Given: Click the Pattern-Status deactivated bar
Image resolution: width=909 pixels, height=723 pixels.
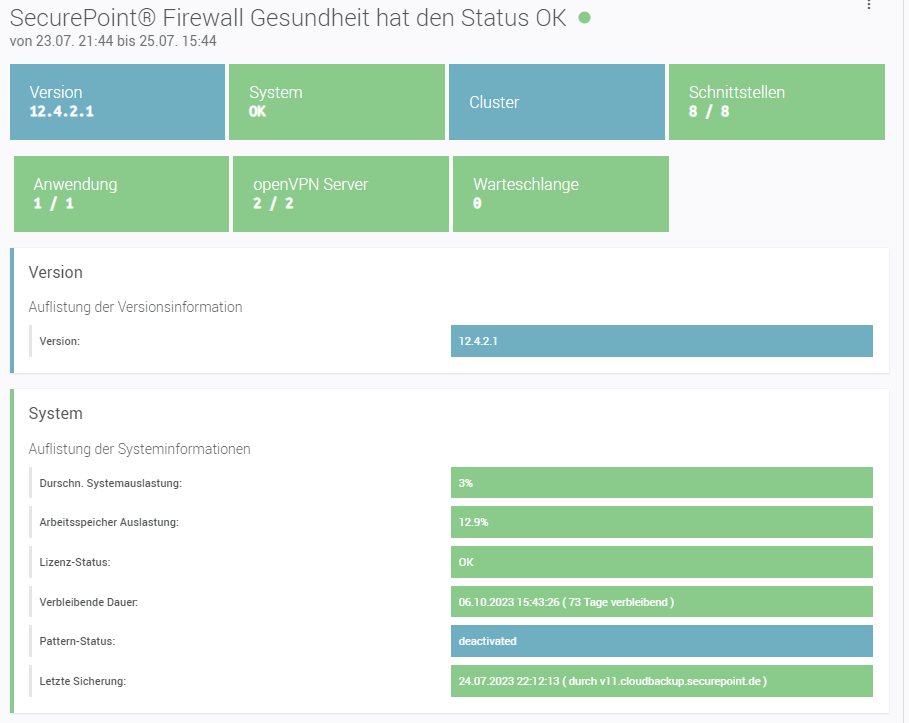Looking at the screenshot, I should pos(661,641).
